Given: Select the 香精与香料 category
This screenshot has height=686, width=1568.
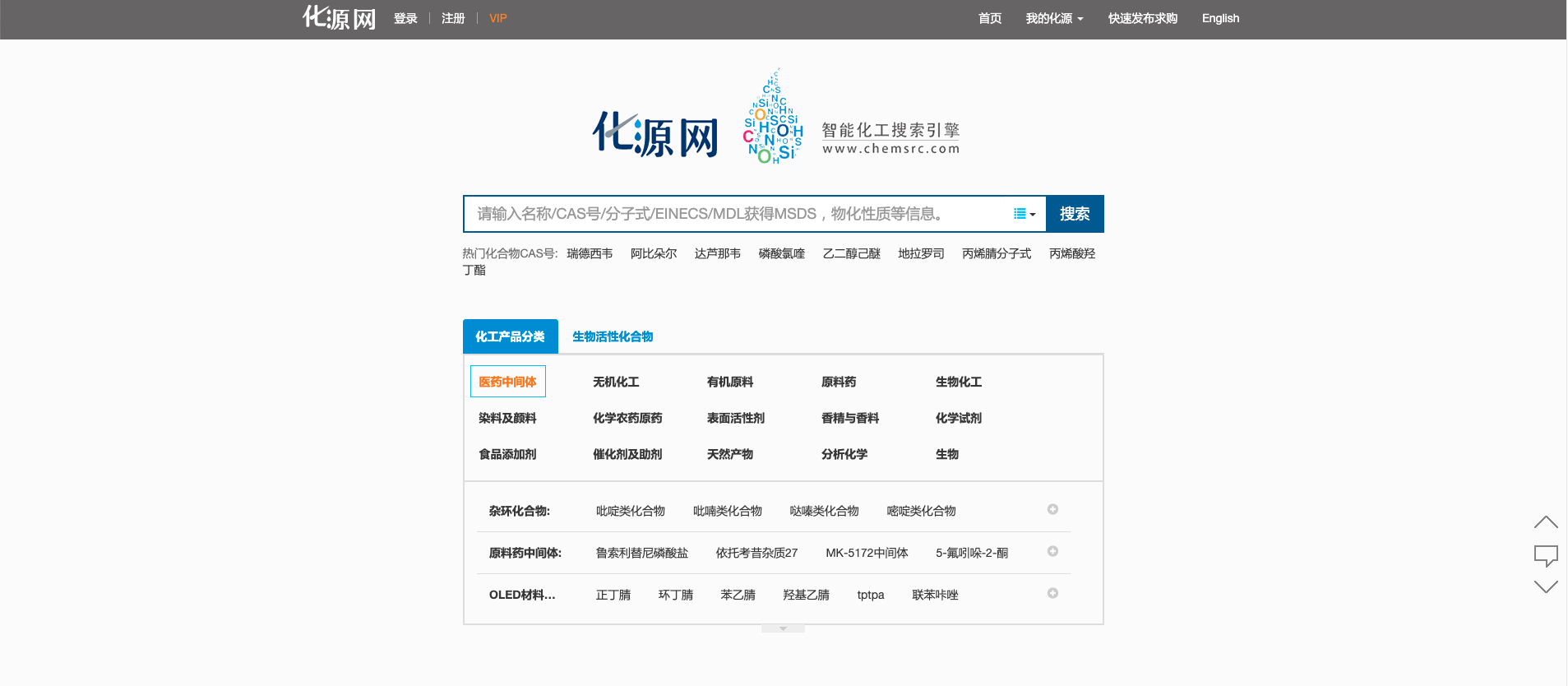Looking at the screenshot, I should [850, 418].
